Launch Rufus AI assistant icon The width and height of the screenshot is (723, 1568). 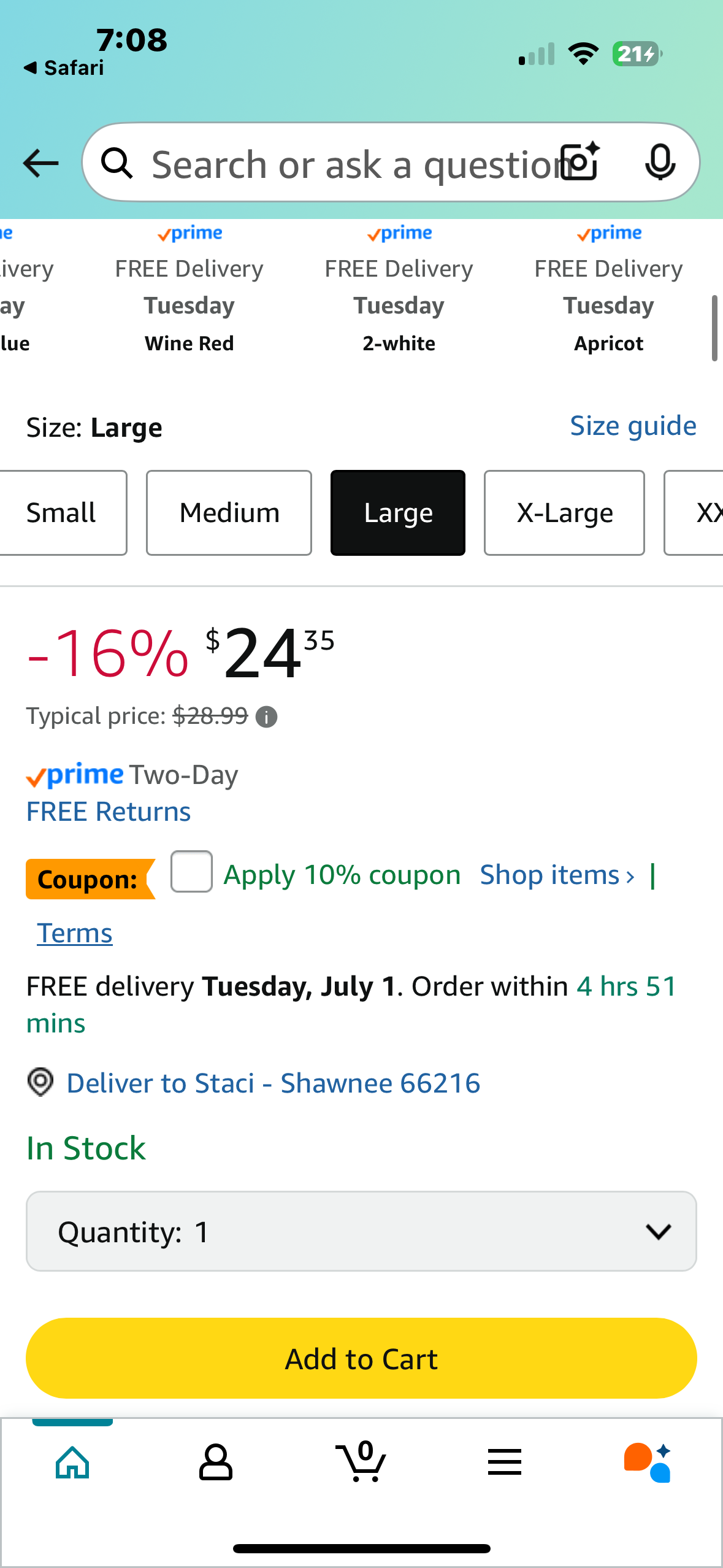pyautogui.click(x=648, y=1462)
